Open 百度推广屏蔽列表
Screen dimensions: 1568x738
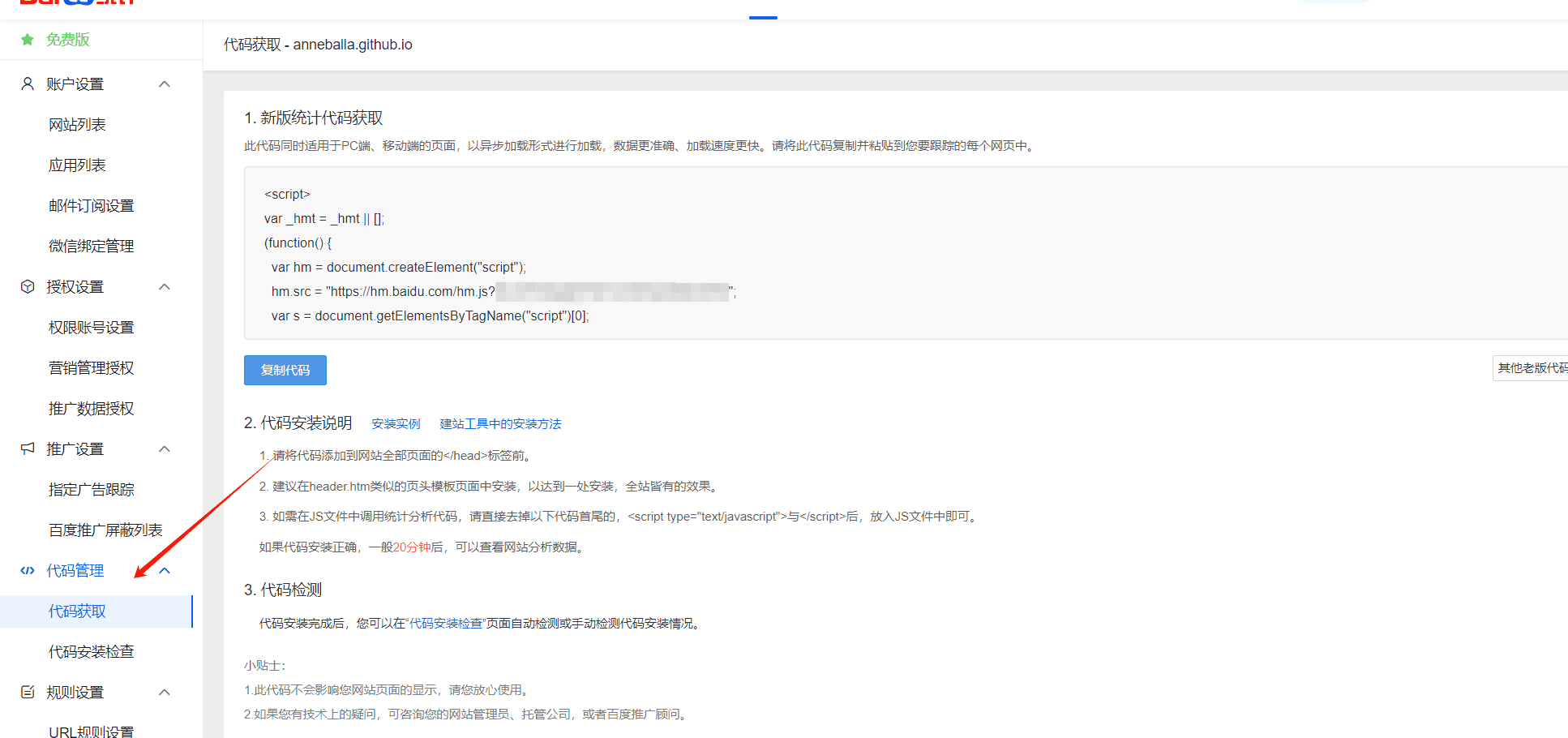pyautogui.click(x=105, y=530)
